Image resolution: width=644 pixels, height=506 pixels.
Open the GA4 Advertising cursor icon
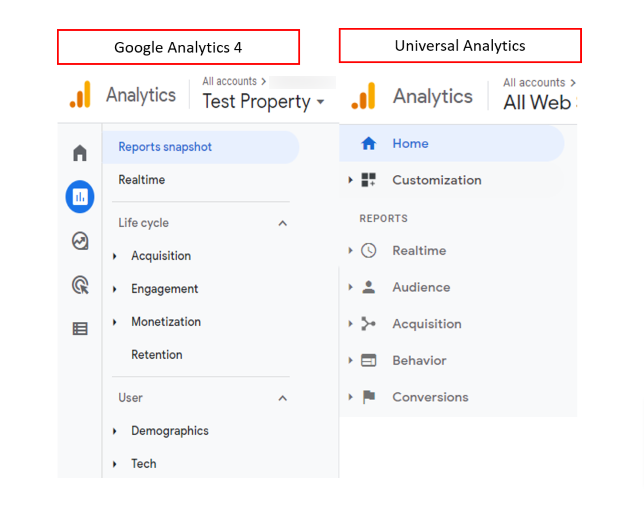pyautogui.click(x=80, y=285)
